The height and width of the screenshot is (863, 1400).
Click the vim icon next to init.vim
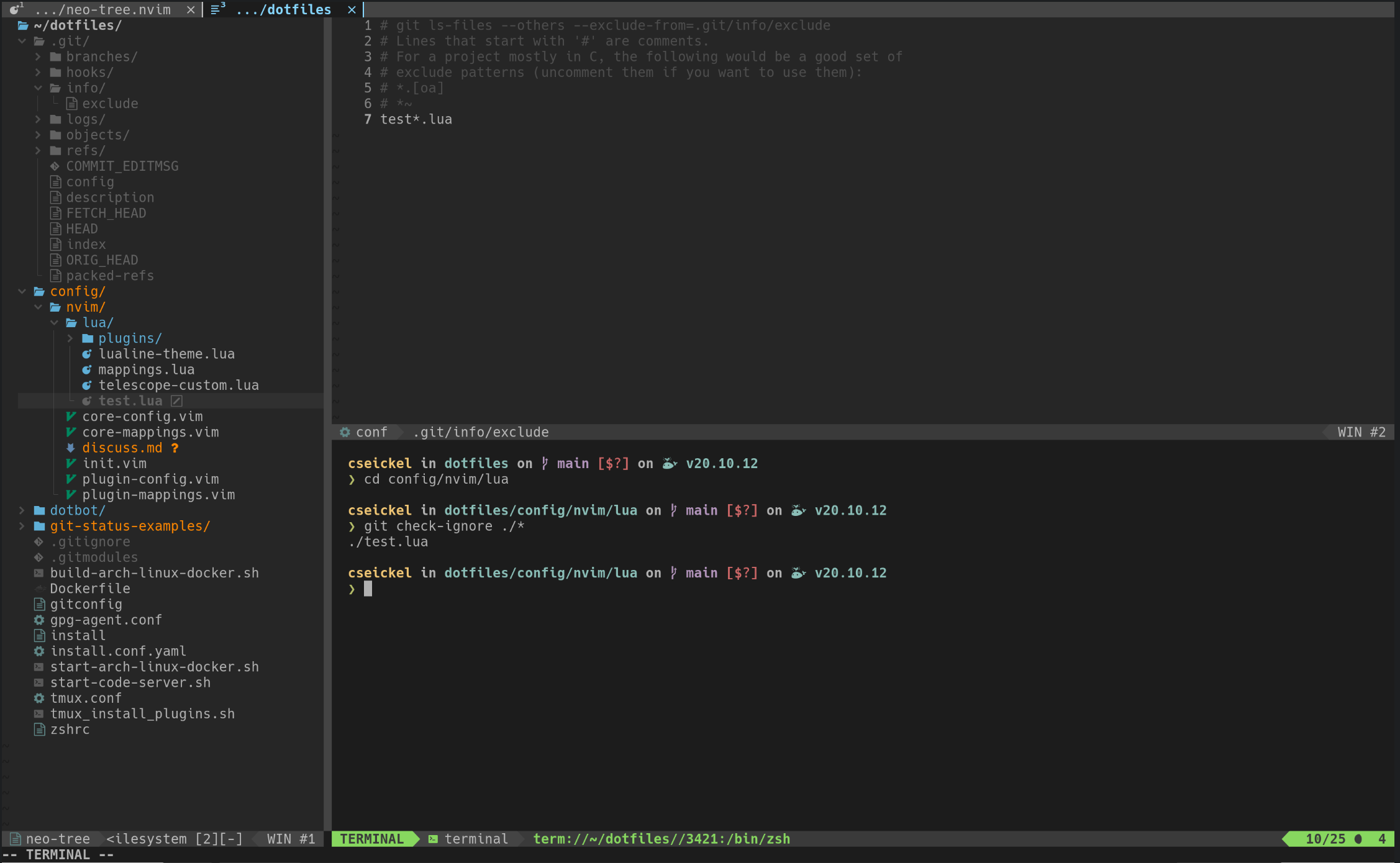pos(70,463)
